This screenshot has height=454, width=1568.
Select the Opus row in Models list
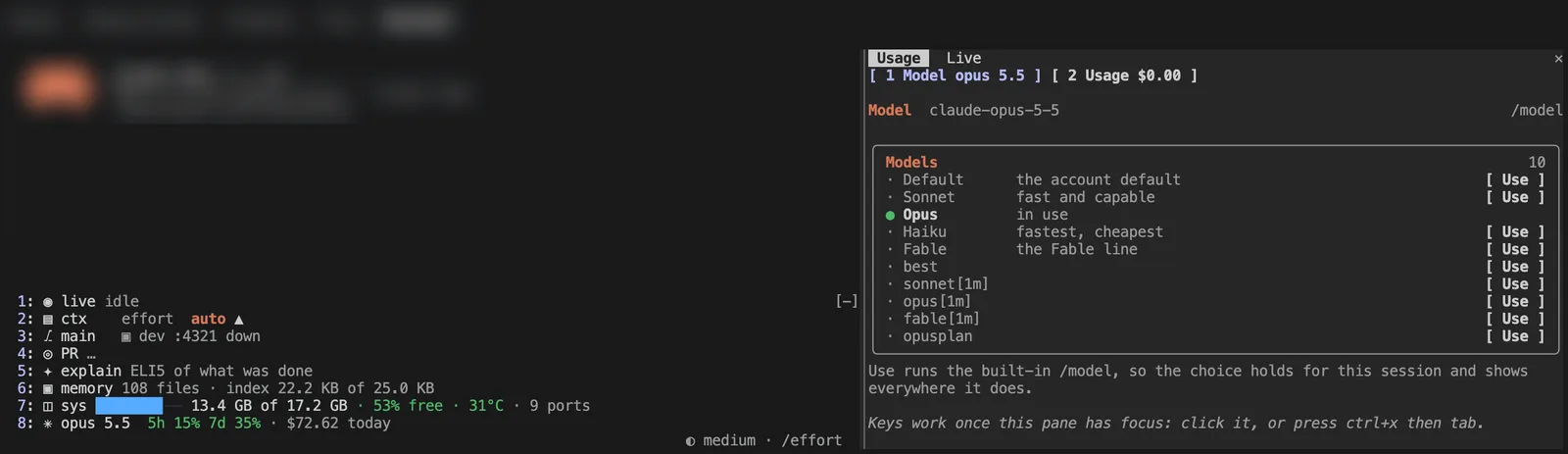pos(1215,215)
